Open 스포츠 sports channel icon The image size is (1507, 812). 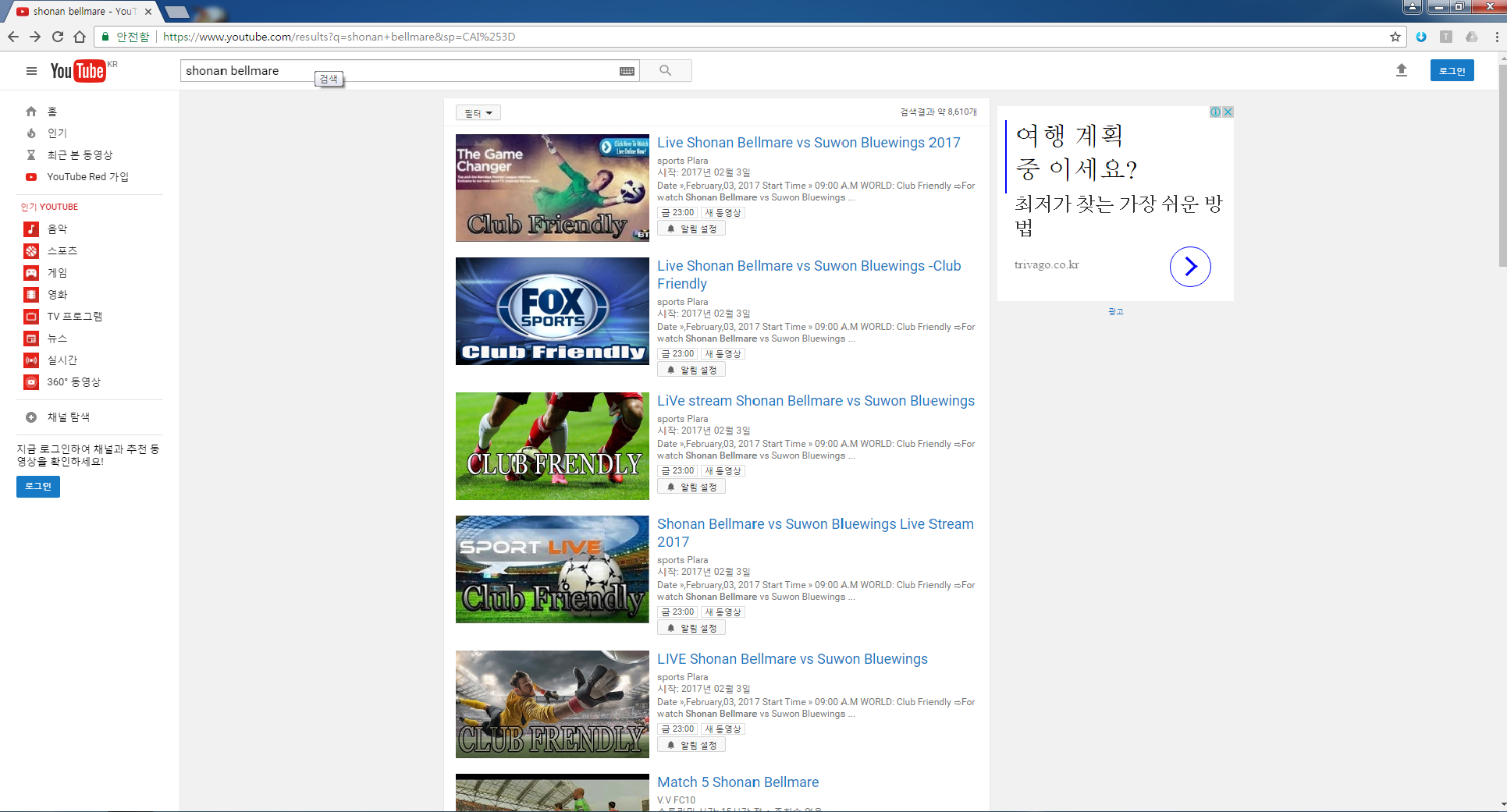31,250
